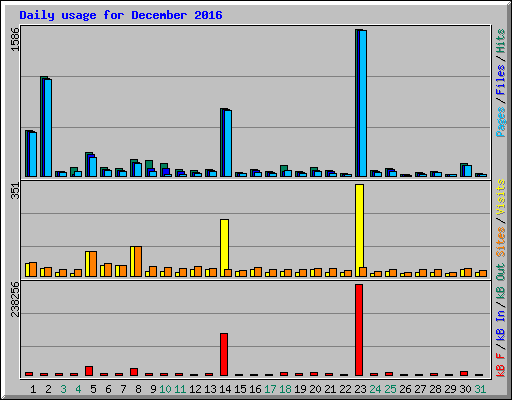Click the green day 3 label
The image size is (512, 400).
point(63,389)
